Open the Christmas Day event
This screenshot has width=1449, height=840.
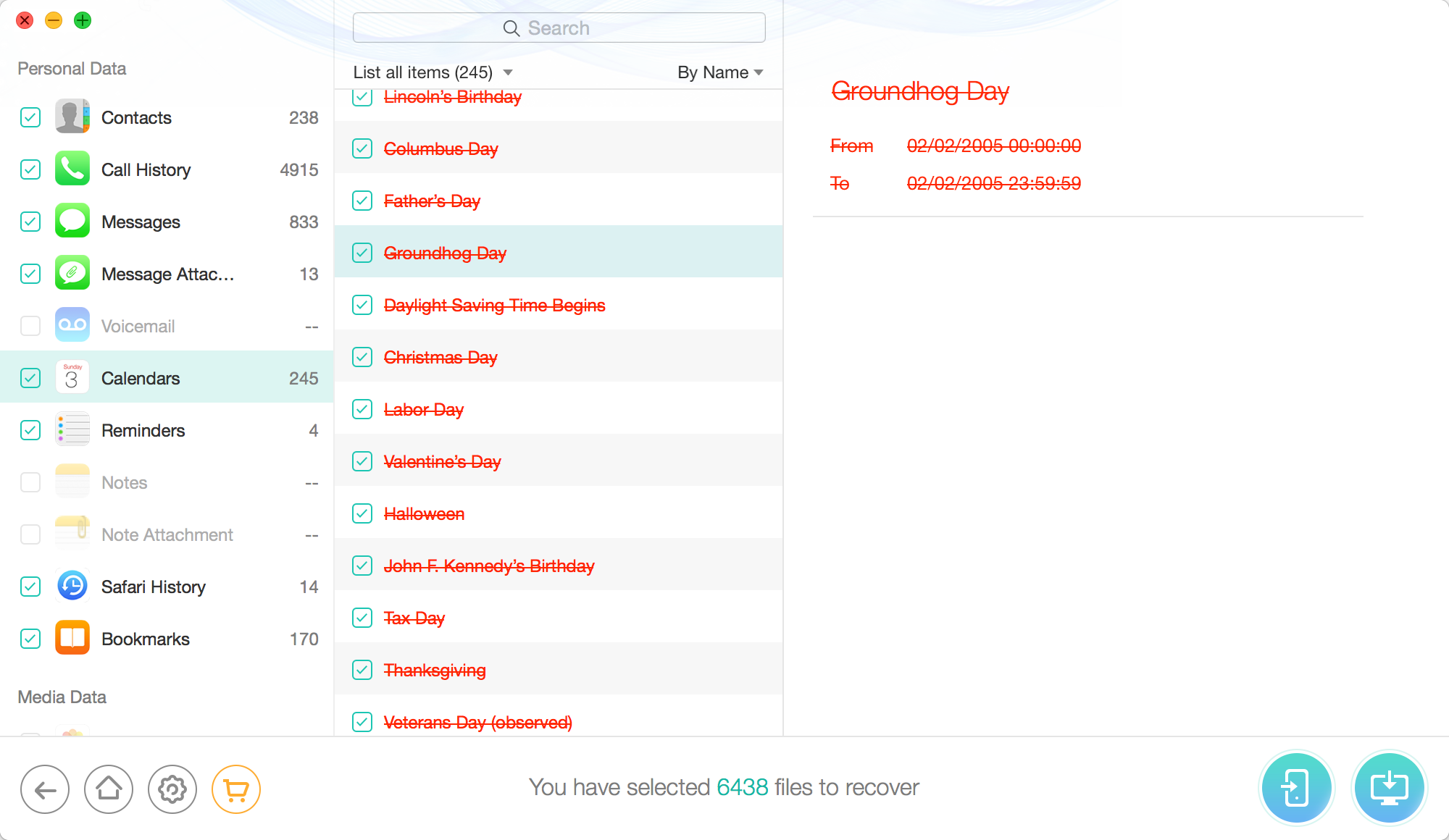pyautogui.click(x=440, y=357)
